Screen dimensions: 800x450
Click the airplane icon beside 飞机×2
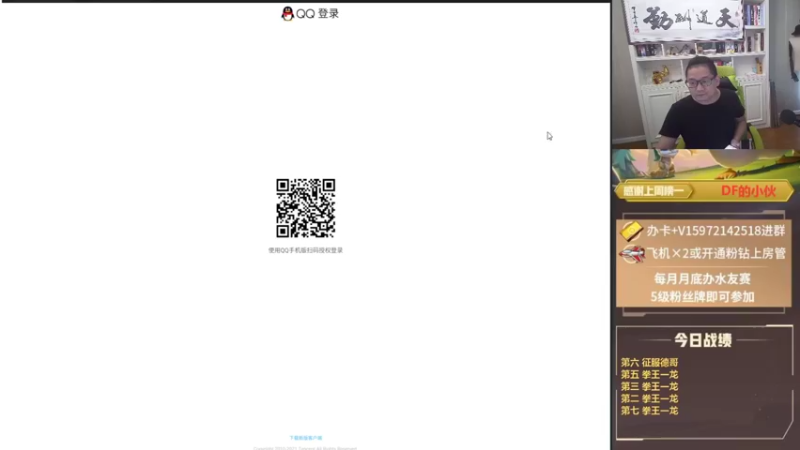coord(632,254)
